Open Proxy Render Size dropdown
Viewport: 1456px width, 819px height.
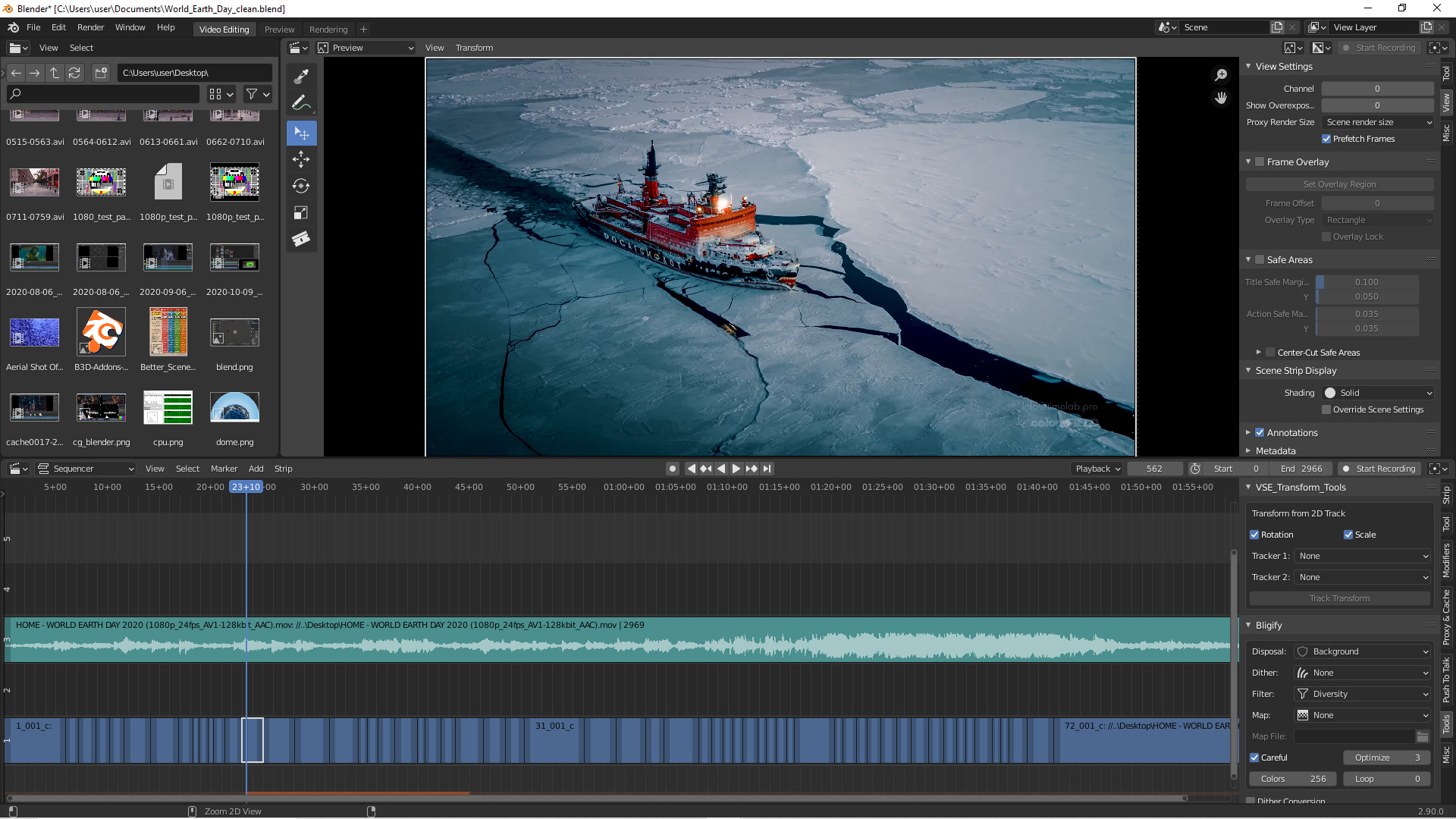pyautogui.click(x=1378, y=122)
